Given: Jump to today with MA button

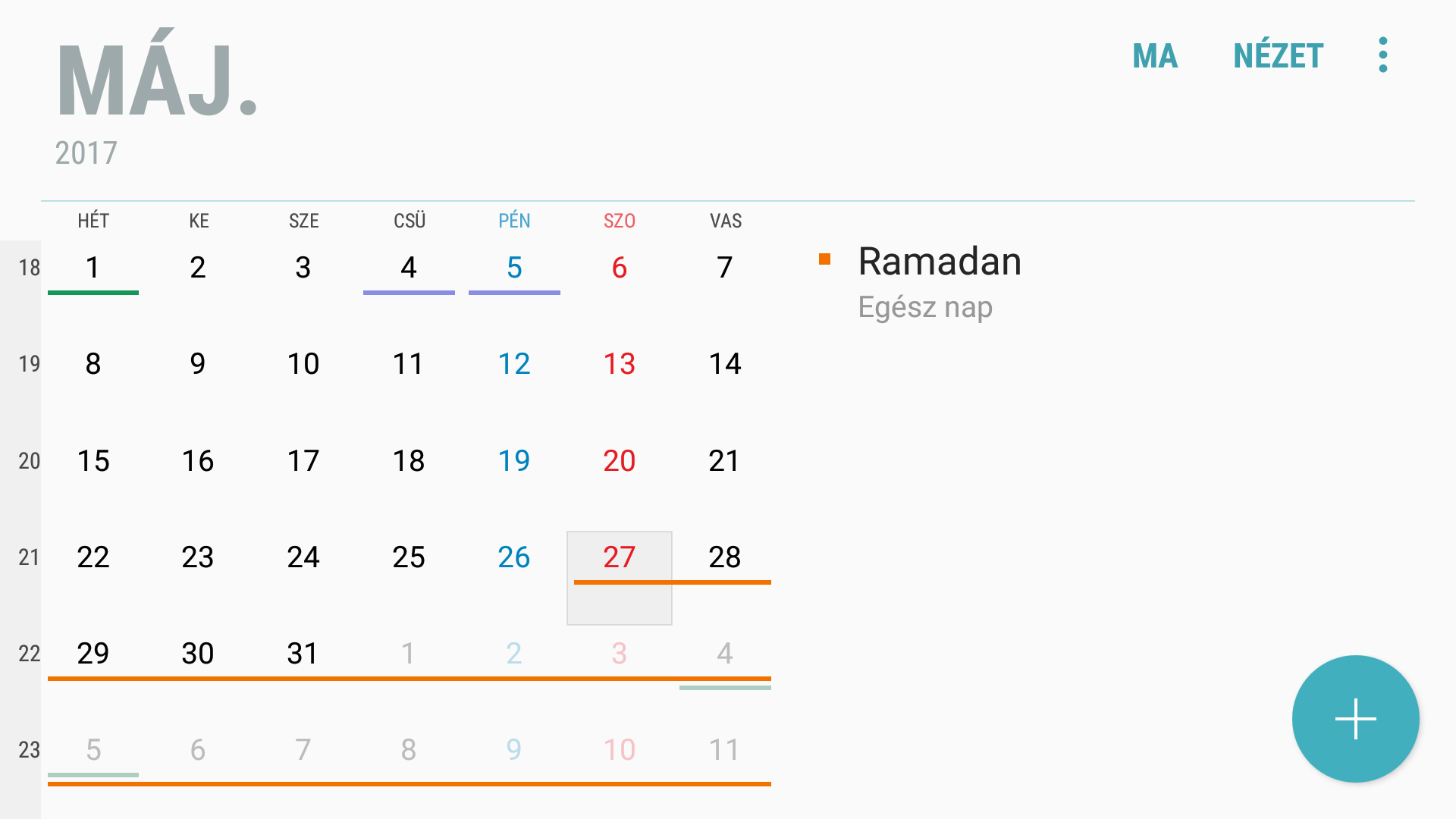Looking at the screenshot, I should coord(1154,56).
